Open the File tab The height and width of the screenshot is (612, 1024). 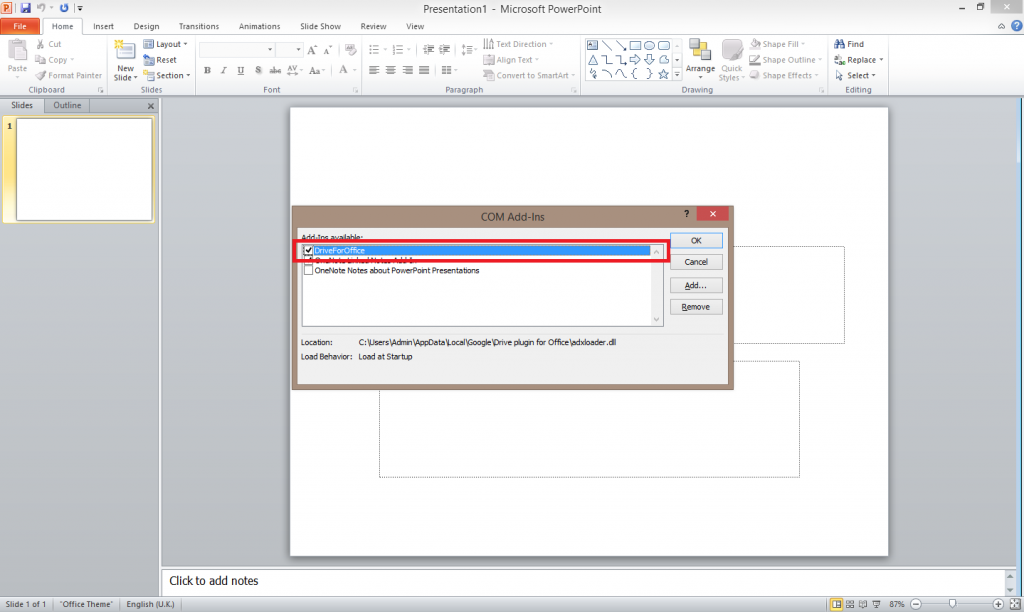(20, 26)
